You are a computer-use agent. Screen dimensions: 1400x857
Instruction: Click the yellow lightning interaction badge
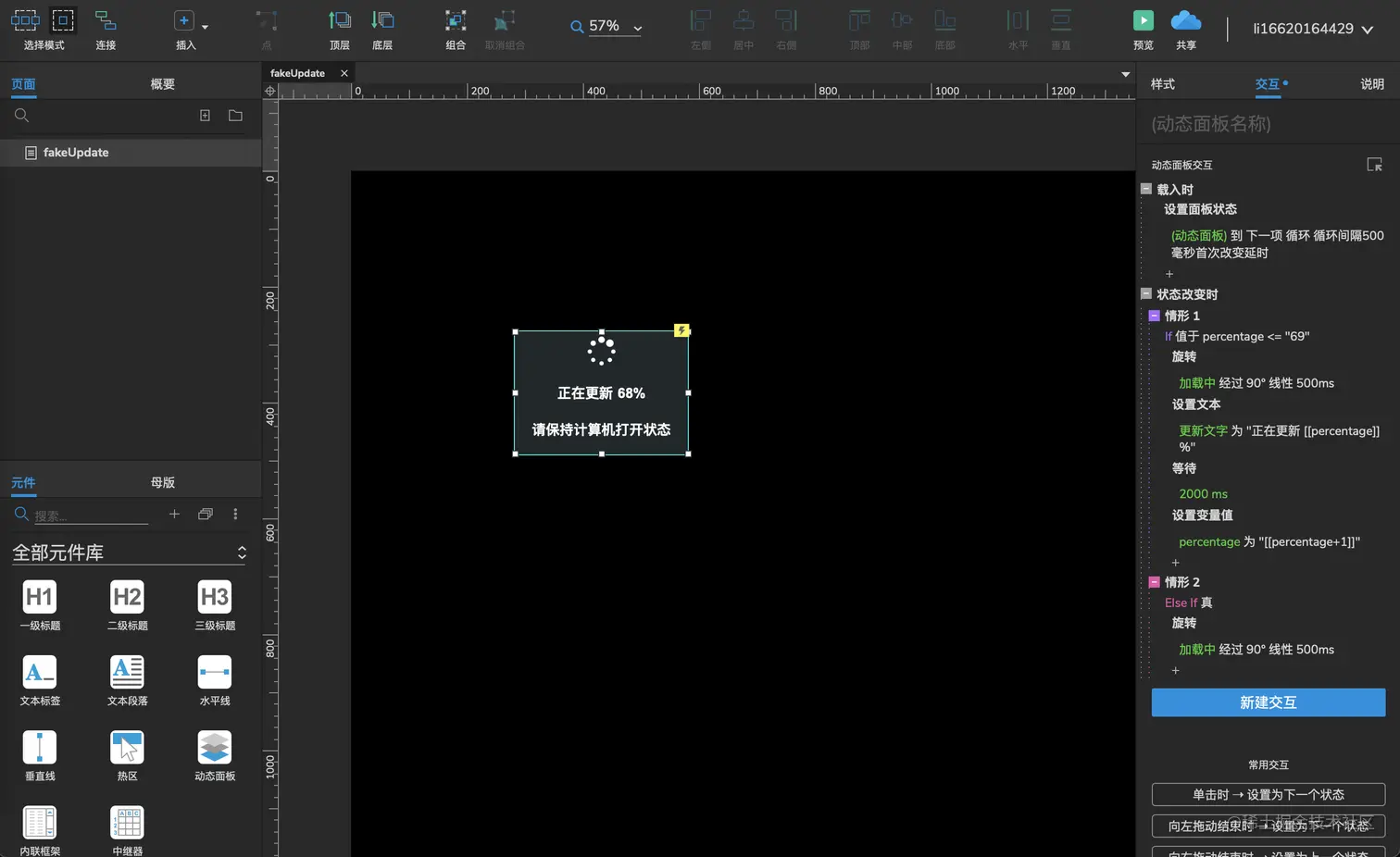tap(681, 330)
